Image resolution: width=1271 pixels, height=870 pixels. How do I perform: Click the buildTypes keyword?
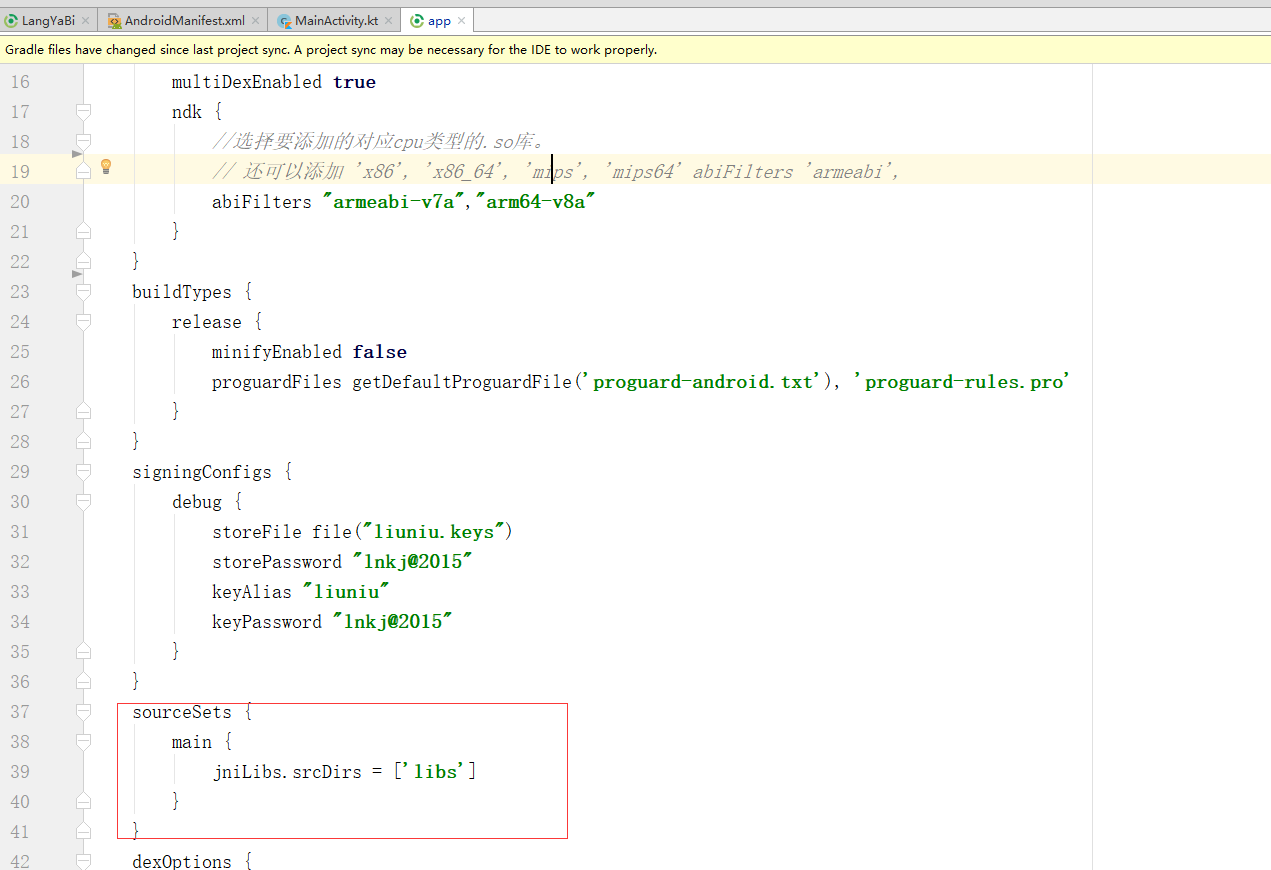tap(182, 292)
